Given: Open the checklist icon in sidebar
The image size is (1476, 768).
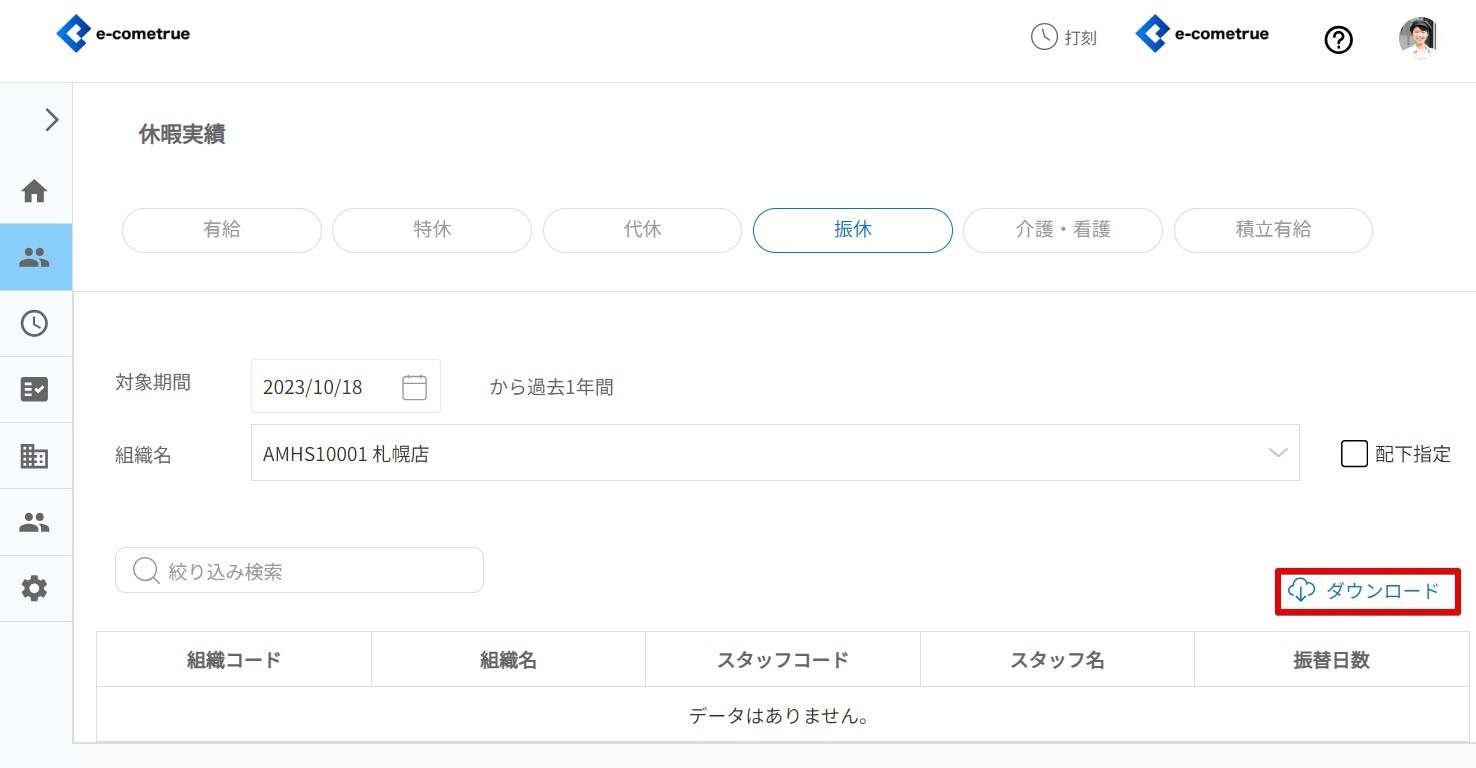Looking at the screenshot, I should point(35,389).
